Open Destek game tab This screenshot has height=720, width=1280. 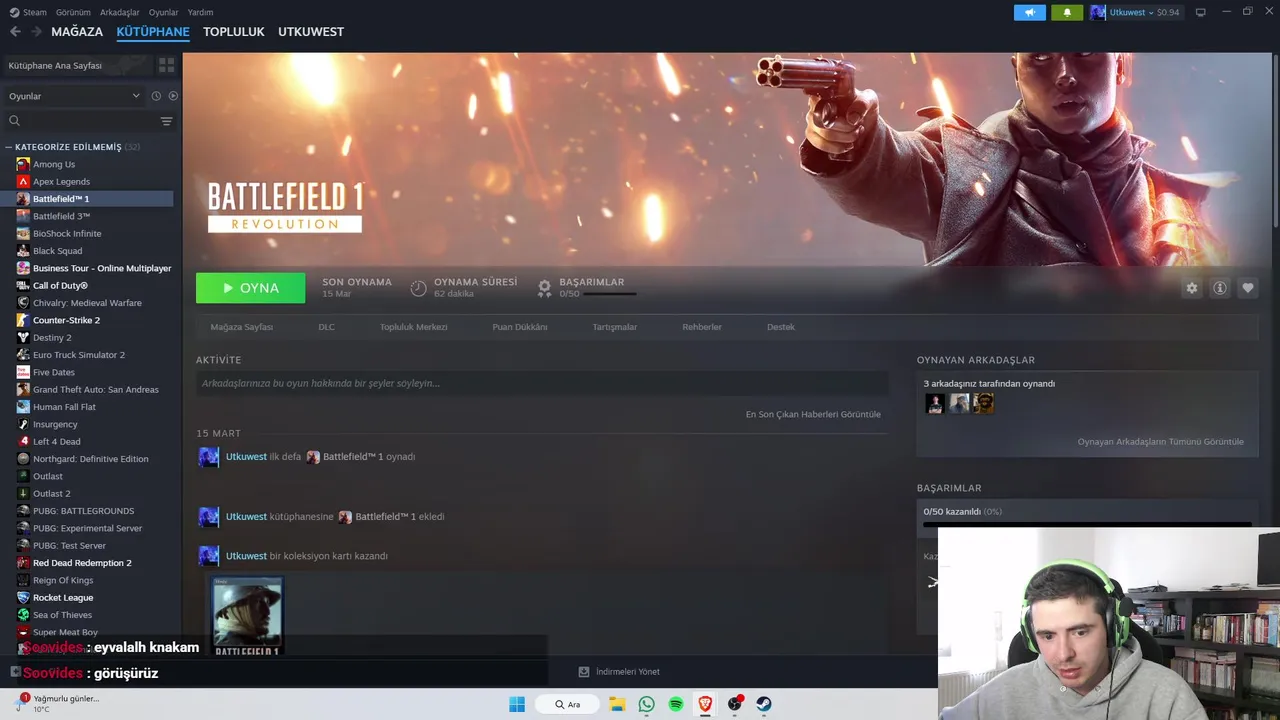(x=781, y=327)
